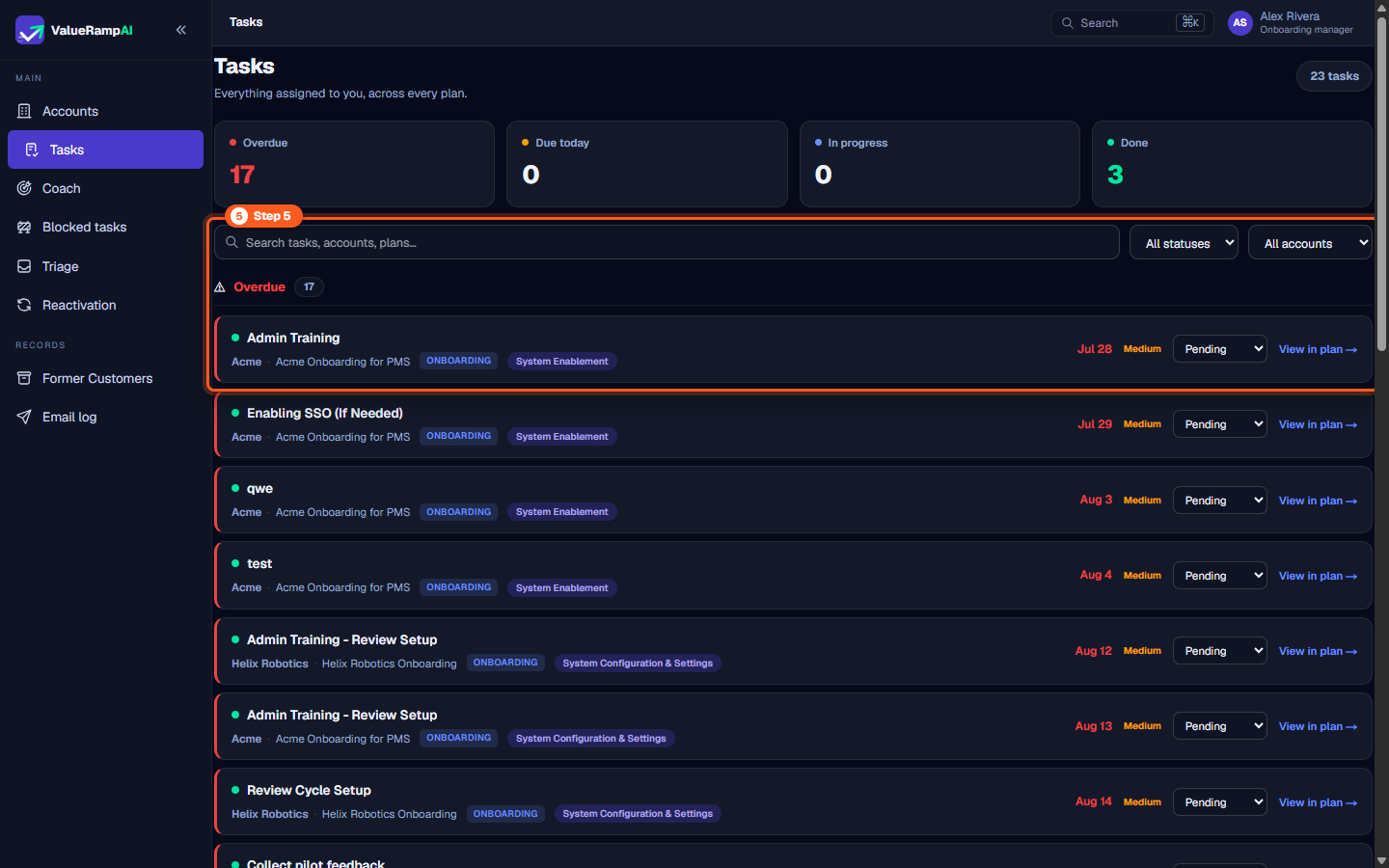Screen dimensions: 1389x868
Task: Open Email log in sidebar
Action: point(105,417)
